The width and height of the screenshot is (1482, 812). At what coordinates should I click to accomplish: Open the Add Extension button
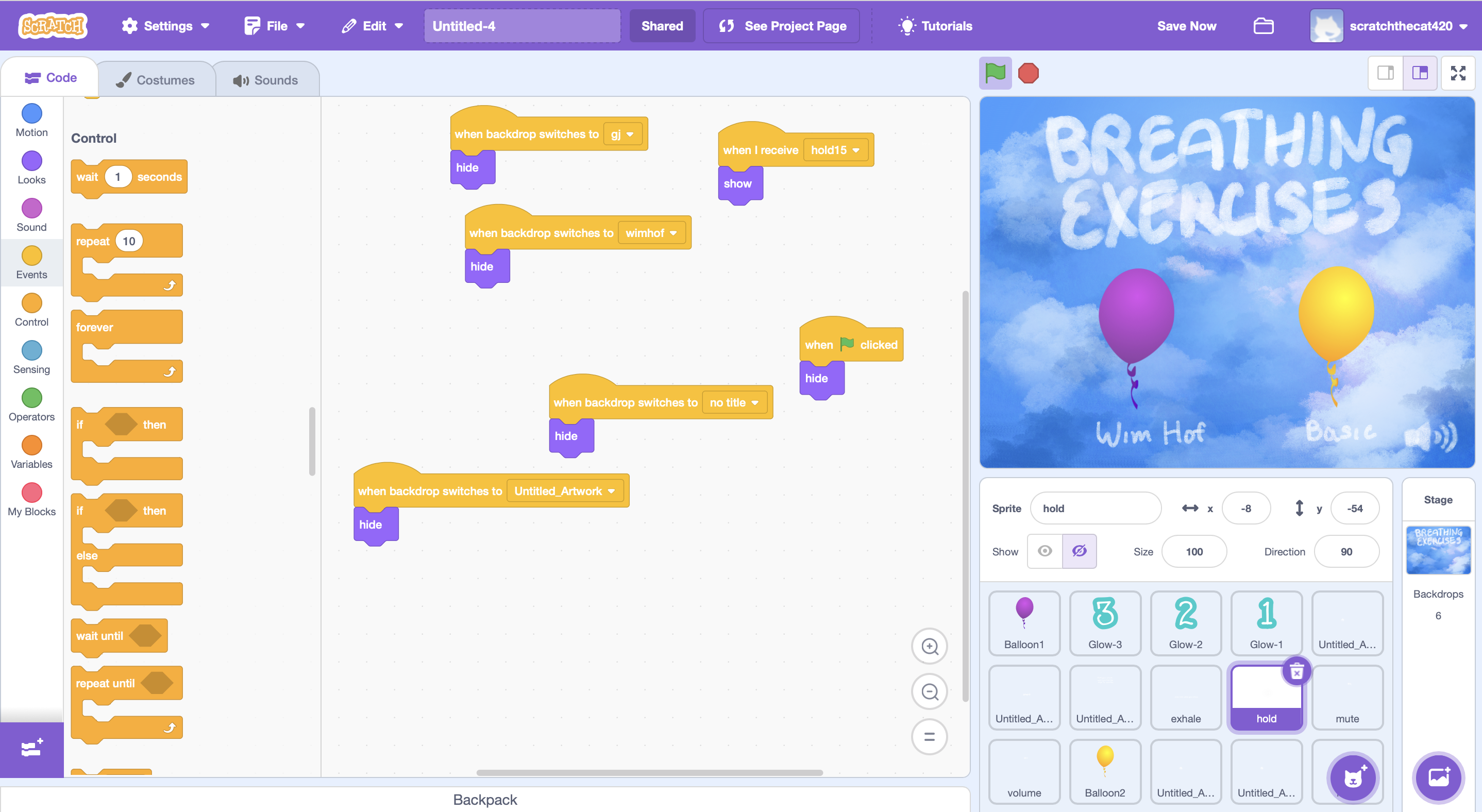tap(31, 749)
